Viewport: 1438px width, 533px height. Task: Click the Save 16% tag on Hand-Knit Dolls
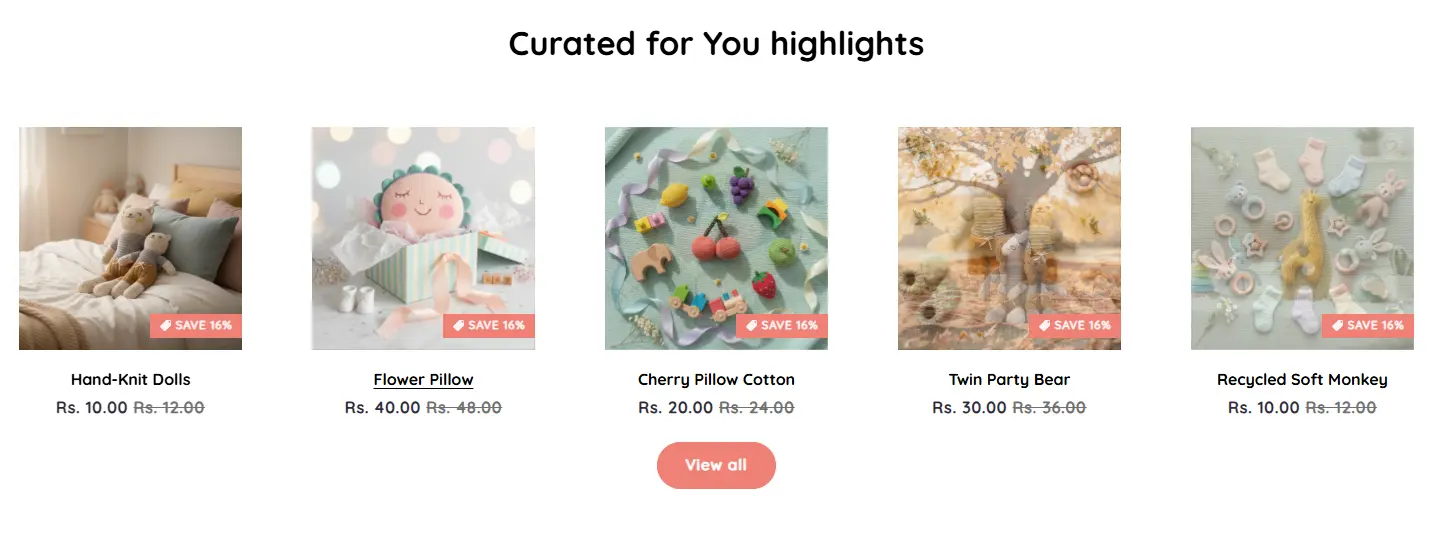pyautogui.click(x=196, y=326)
